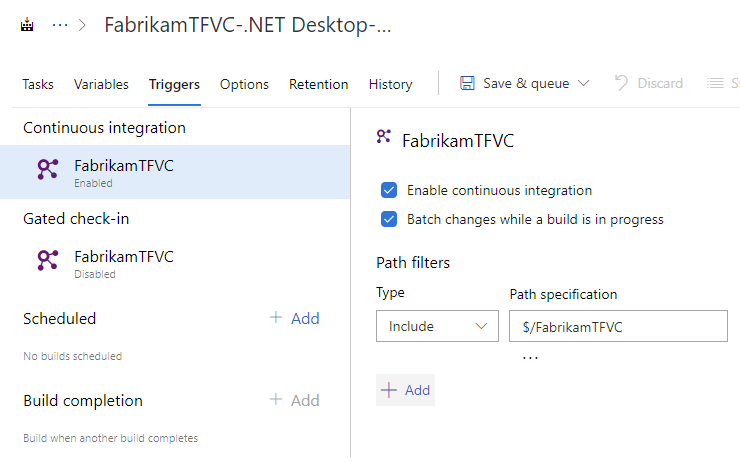Click the summary list icon in toolbar
The image size is (740, 463).
tap(715, 83)
